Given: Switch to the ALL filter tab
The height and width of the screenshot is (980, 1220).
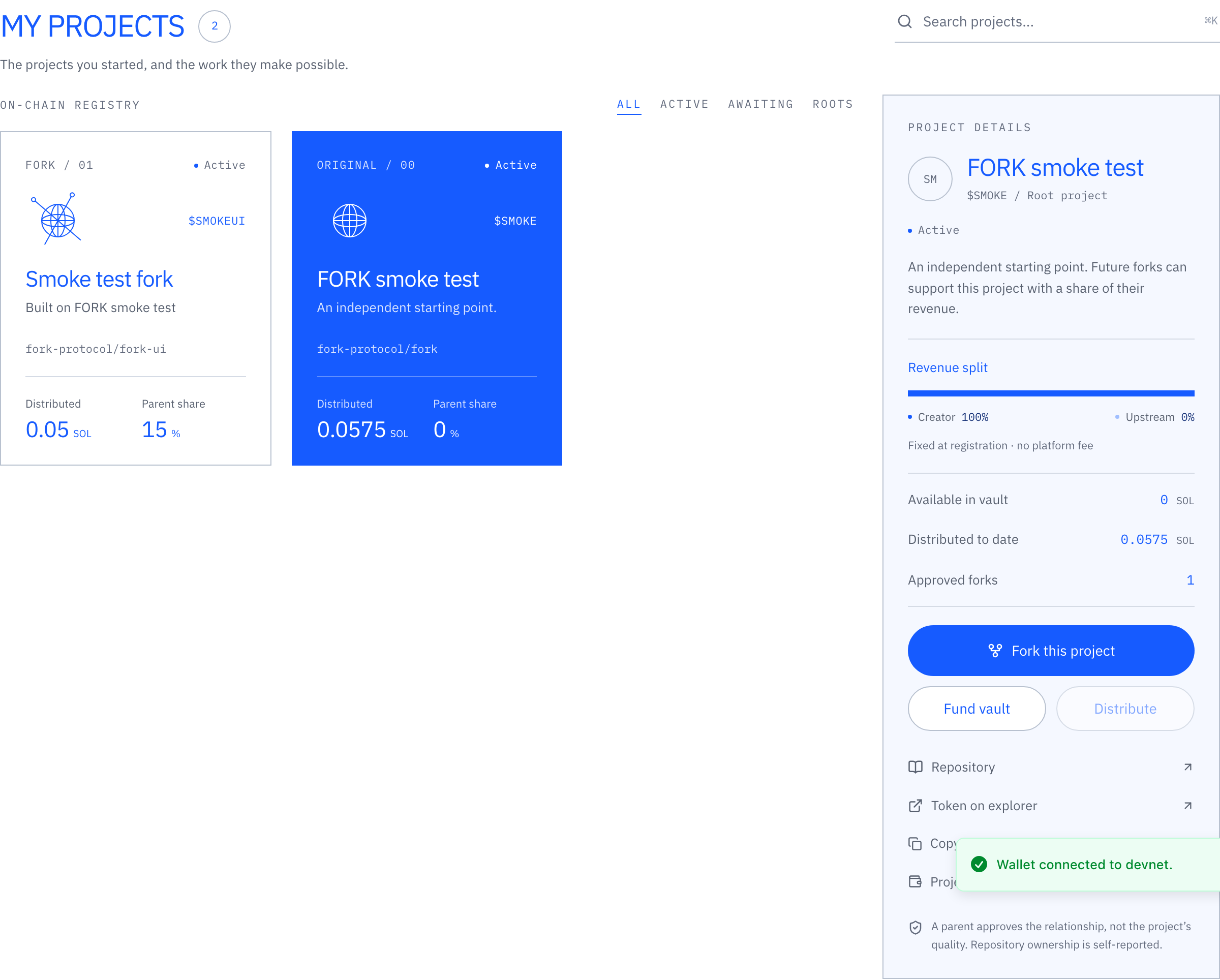Looking at the screenshot, I should tap(629, 104).
